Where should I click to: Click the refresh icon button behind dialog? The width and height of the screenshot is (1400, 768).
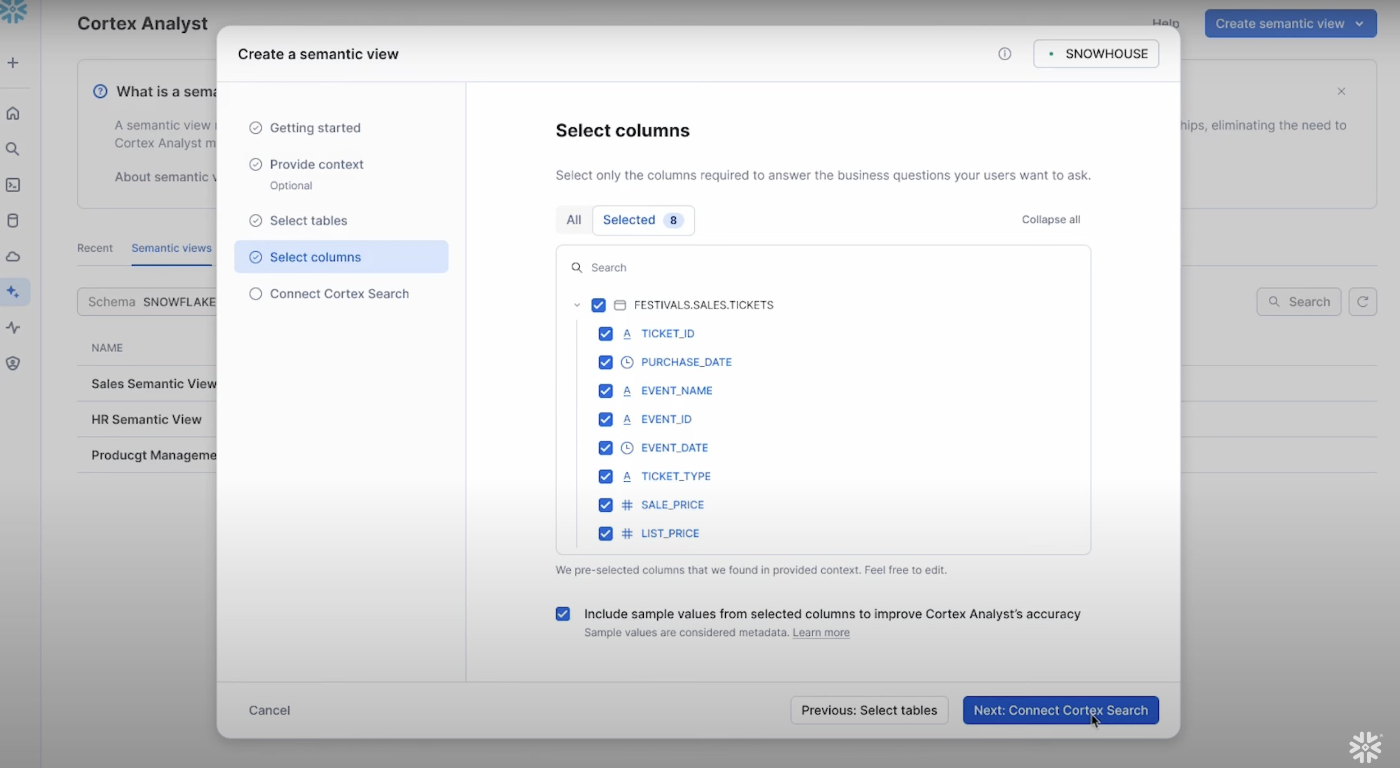(1363, 301)
